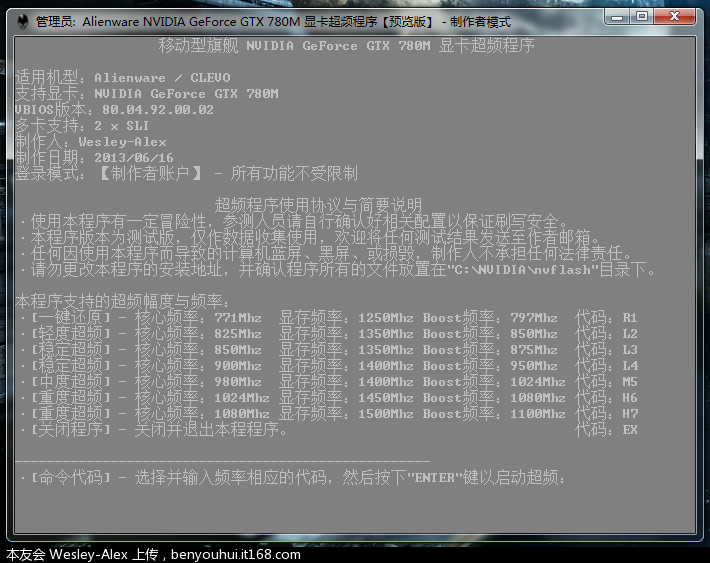Screen dimensions: 710x563
Task: Click the line '适用机型: Alienware / CLEVO'
Action: pos(123,77)
